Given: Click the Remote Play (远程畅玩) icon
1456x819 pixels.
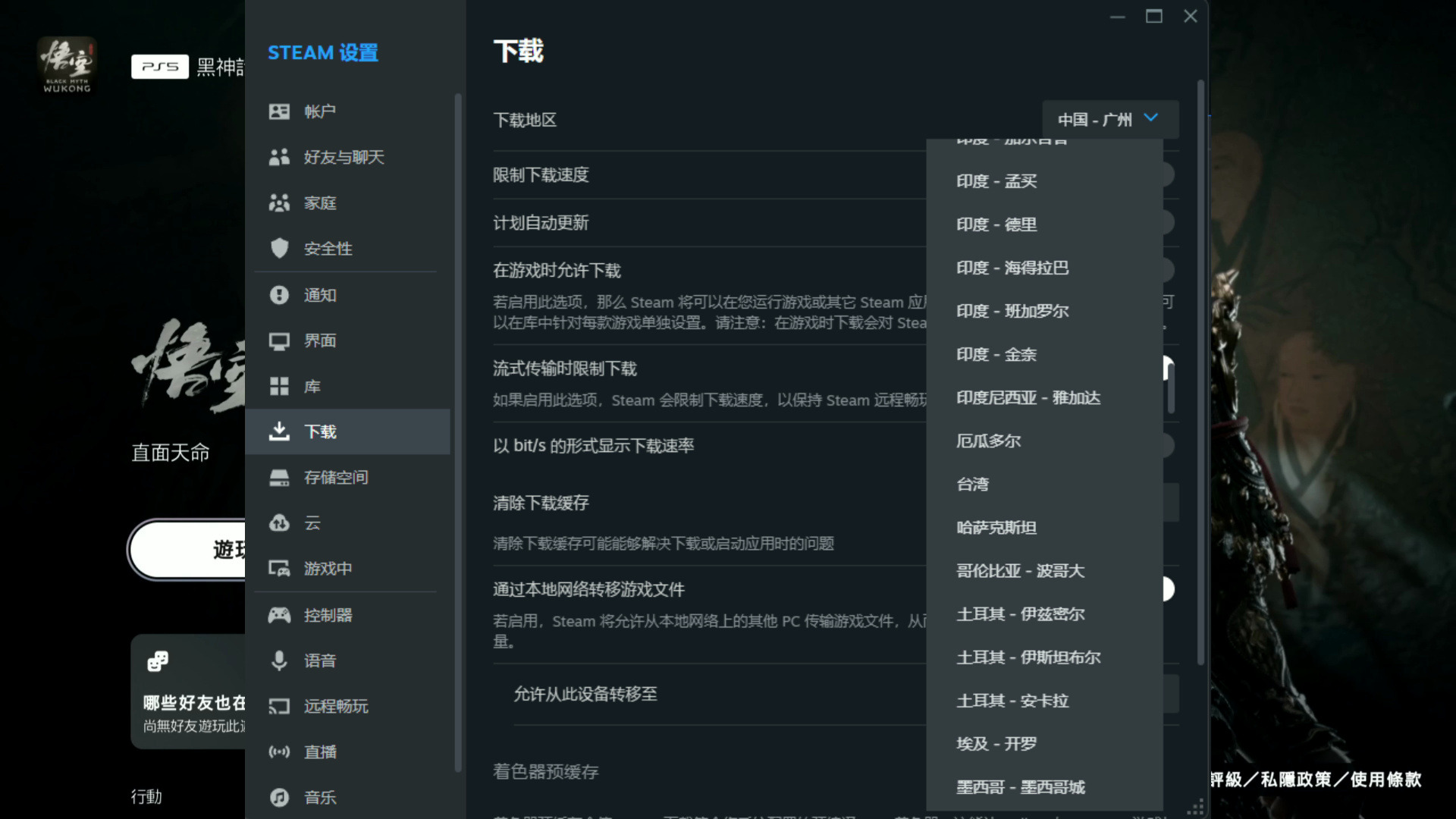Looking at the screenshot, I should pos(279,707).
